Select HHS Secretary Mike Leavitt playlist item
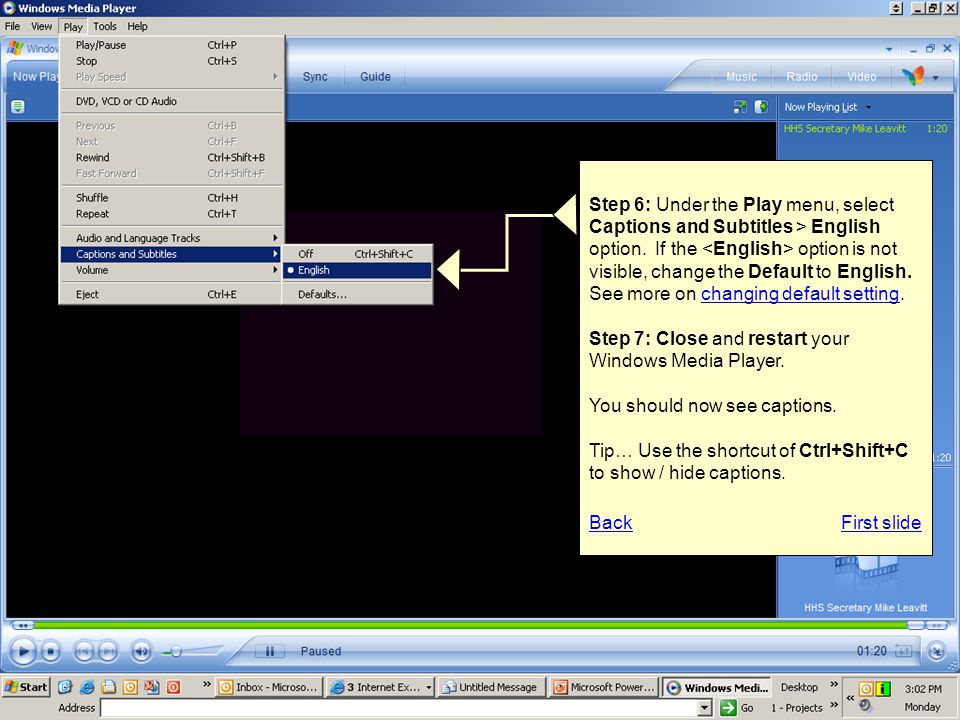This screenshot has height=720, width=960. click(865, 129)
